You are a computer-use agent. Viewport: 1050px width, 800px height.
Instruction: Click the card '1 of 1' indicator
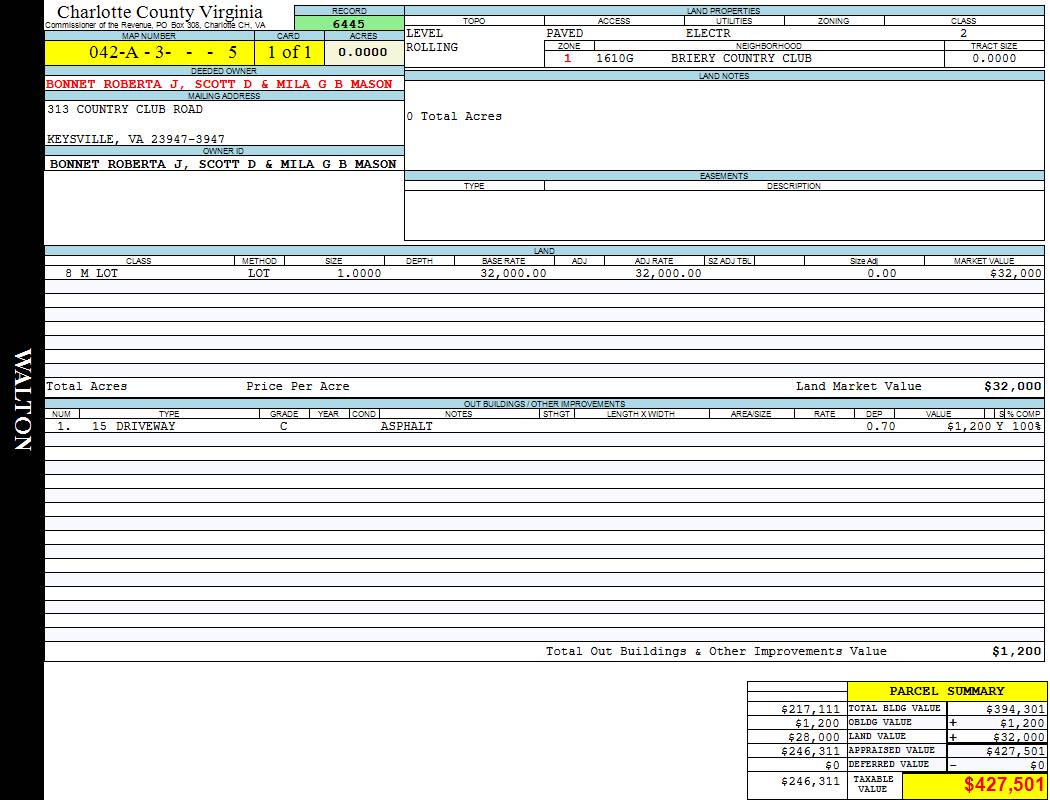pyautogui.click(x=289, y=52)
